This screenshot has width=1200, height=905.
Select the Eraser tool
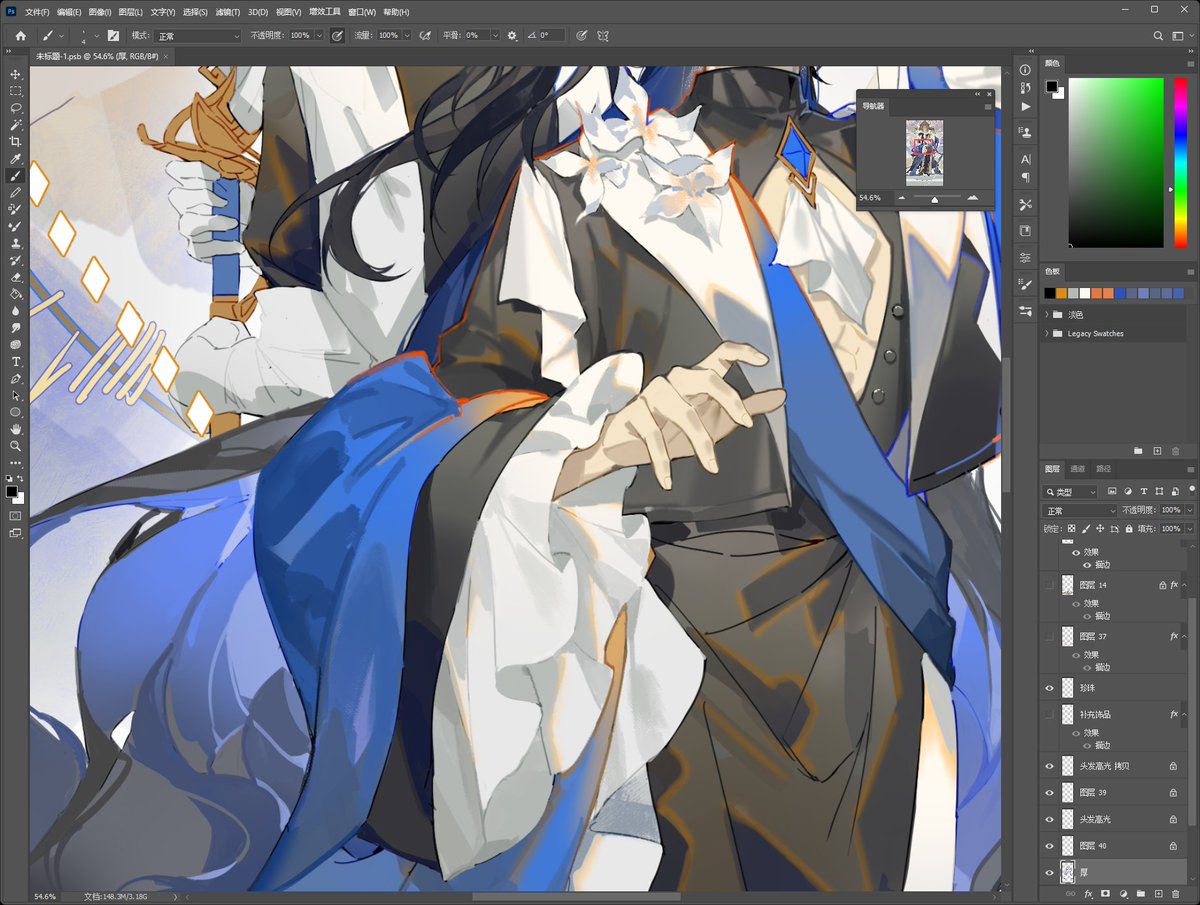coord(15,277)
